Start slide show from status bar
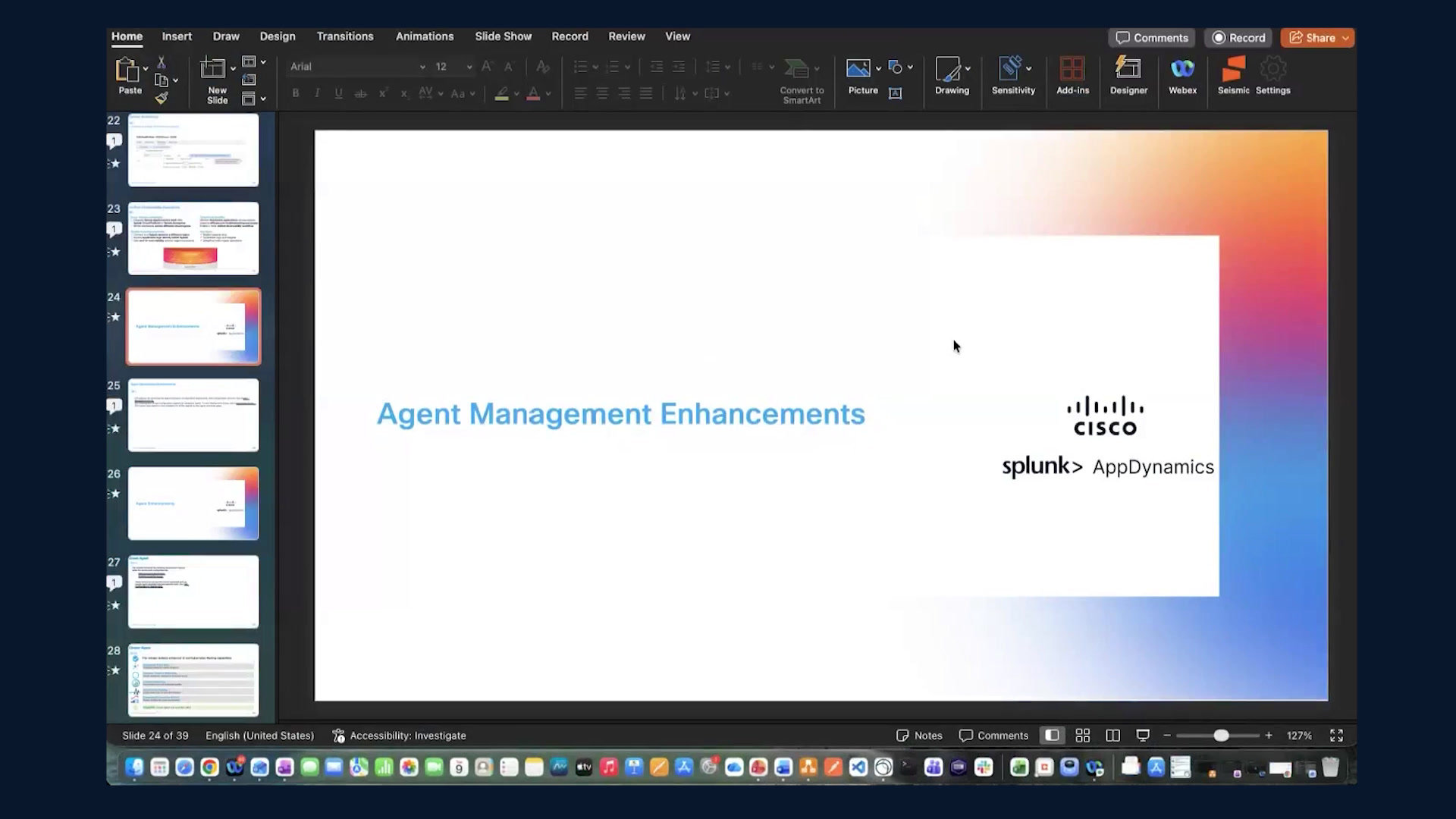 [x=1143, y=736]
